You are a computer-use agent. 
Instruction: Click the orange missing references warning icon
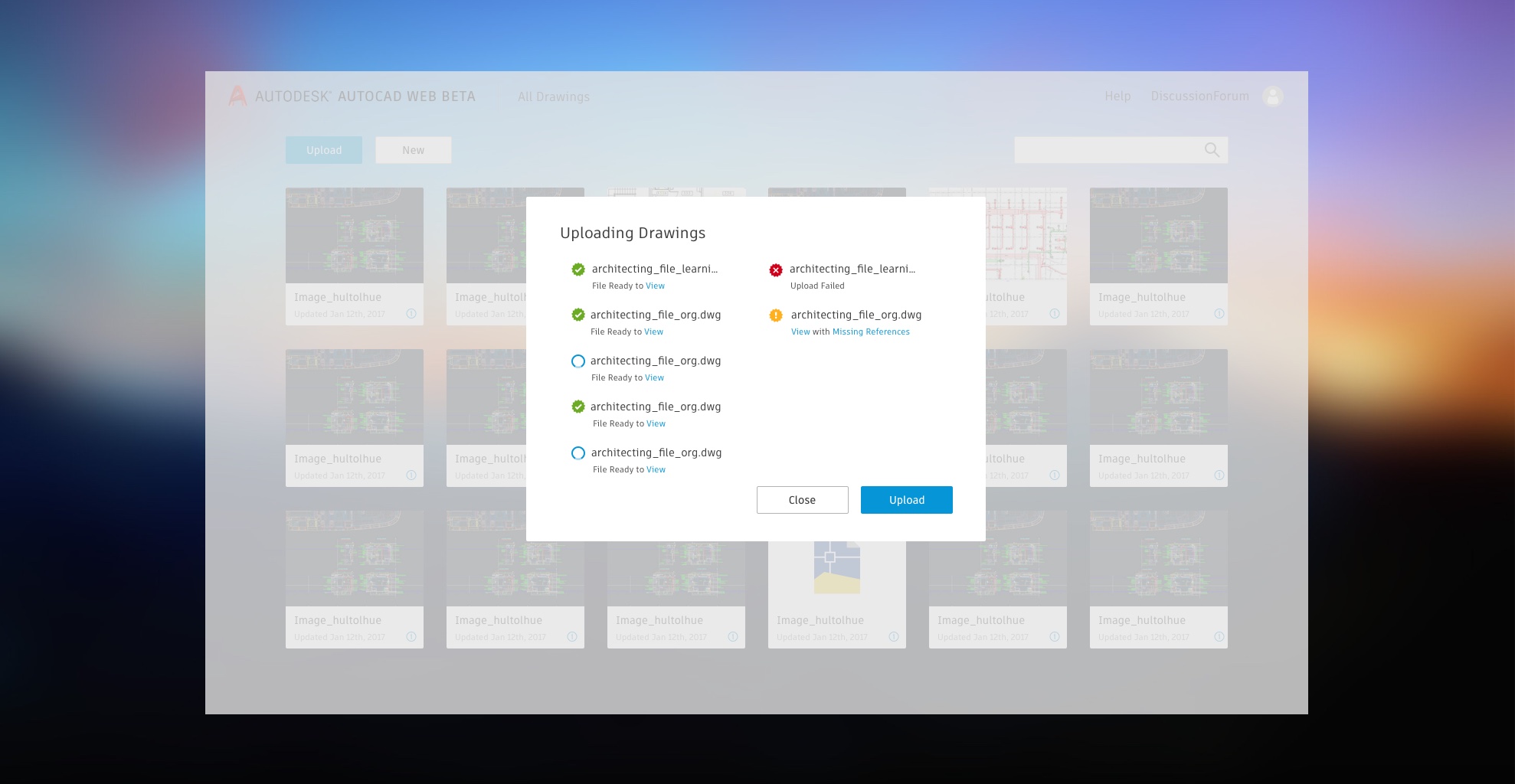click(776, 315)
